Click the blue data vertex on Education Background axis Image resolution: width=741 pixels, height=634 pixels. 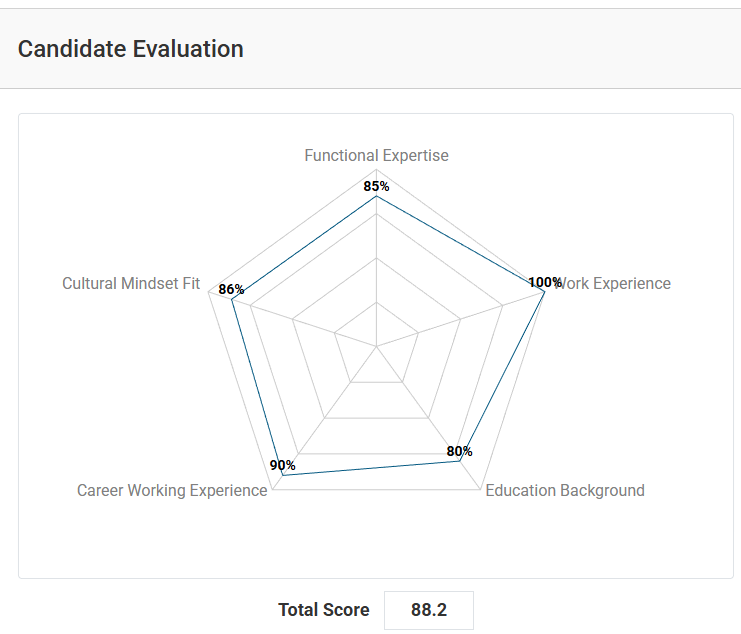tap(460, 461)
